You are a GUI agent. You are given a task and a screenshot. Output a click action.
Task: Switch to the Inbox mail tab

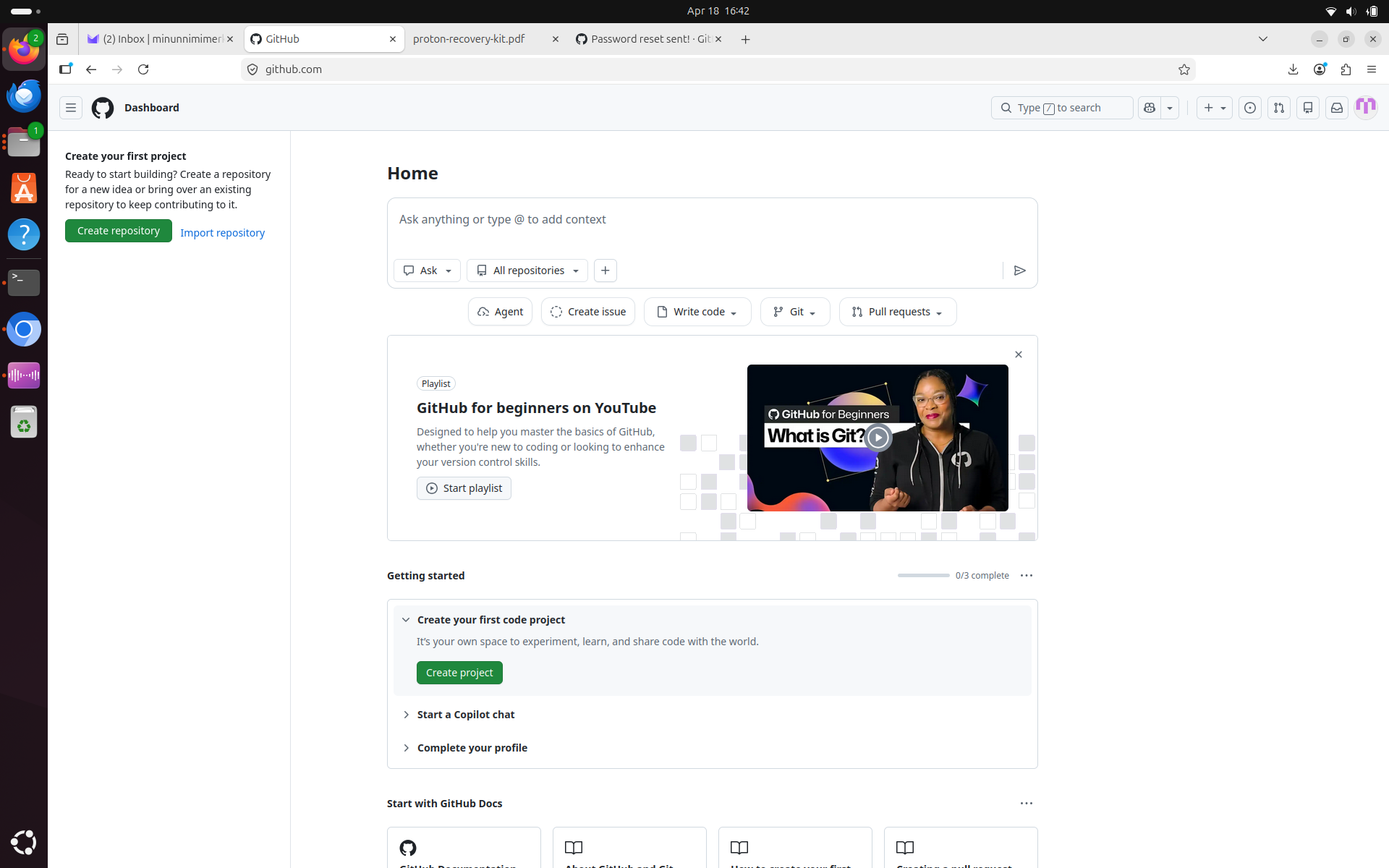(156, 39)
